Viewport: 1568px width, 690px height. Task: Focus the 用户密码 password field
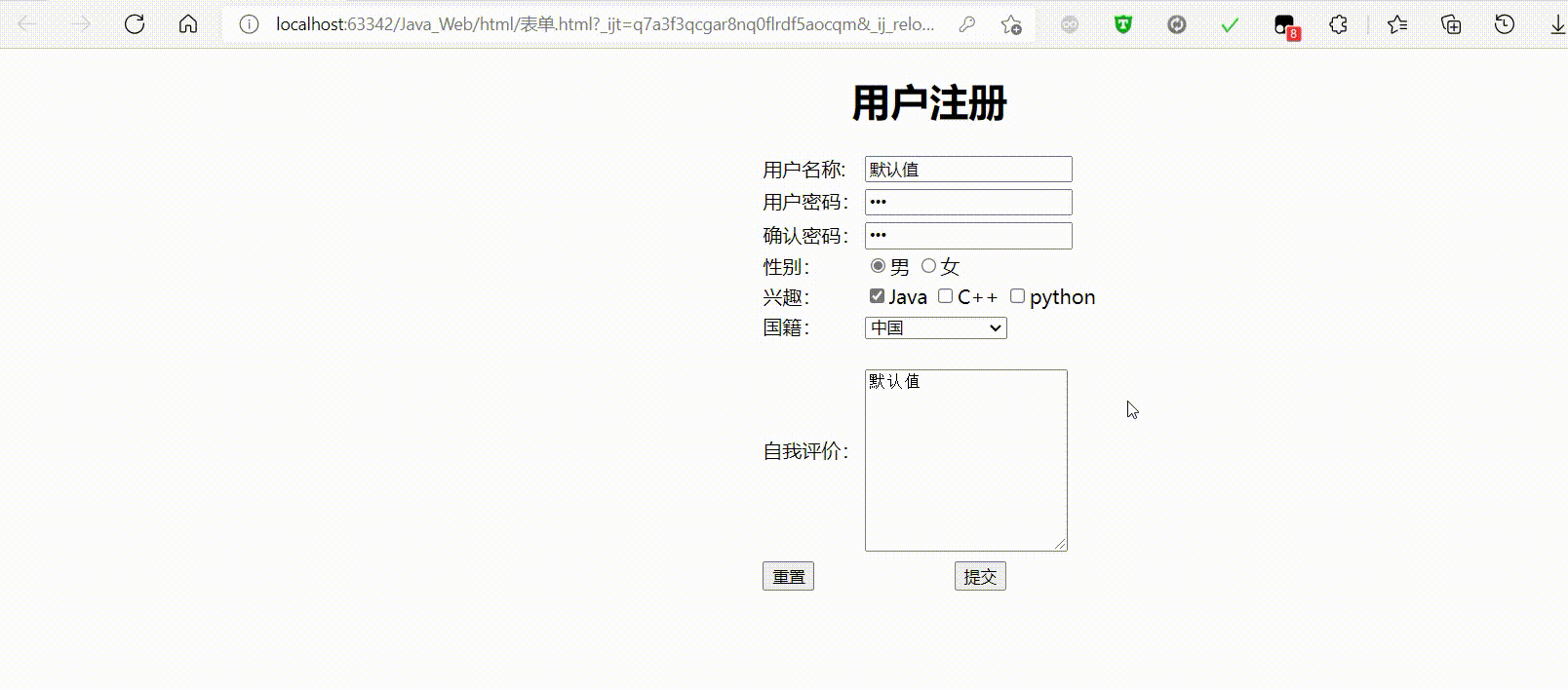(968, 202)
